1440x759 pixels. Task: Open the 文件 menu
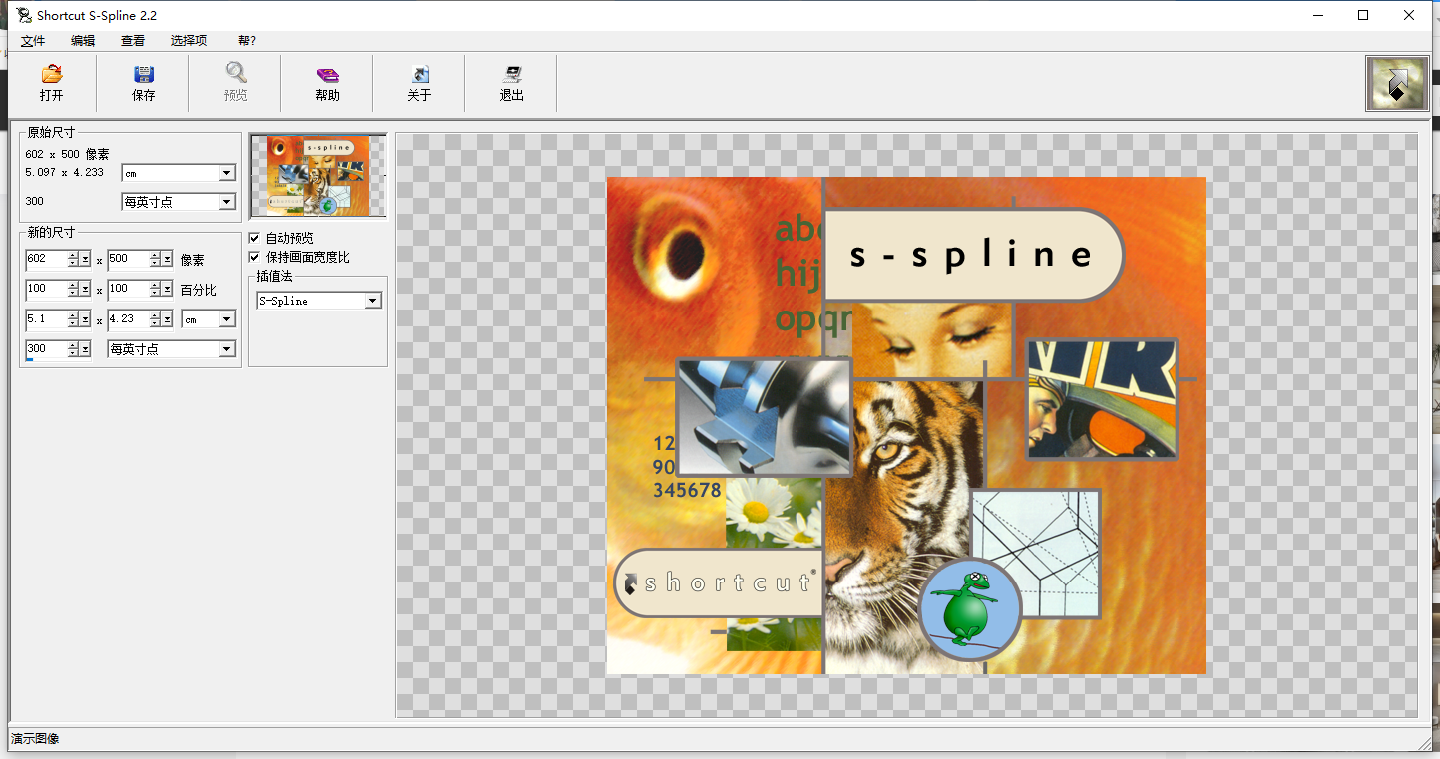33,41
